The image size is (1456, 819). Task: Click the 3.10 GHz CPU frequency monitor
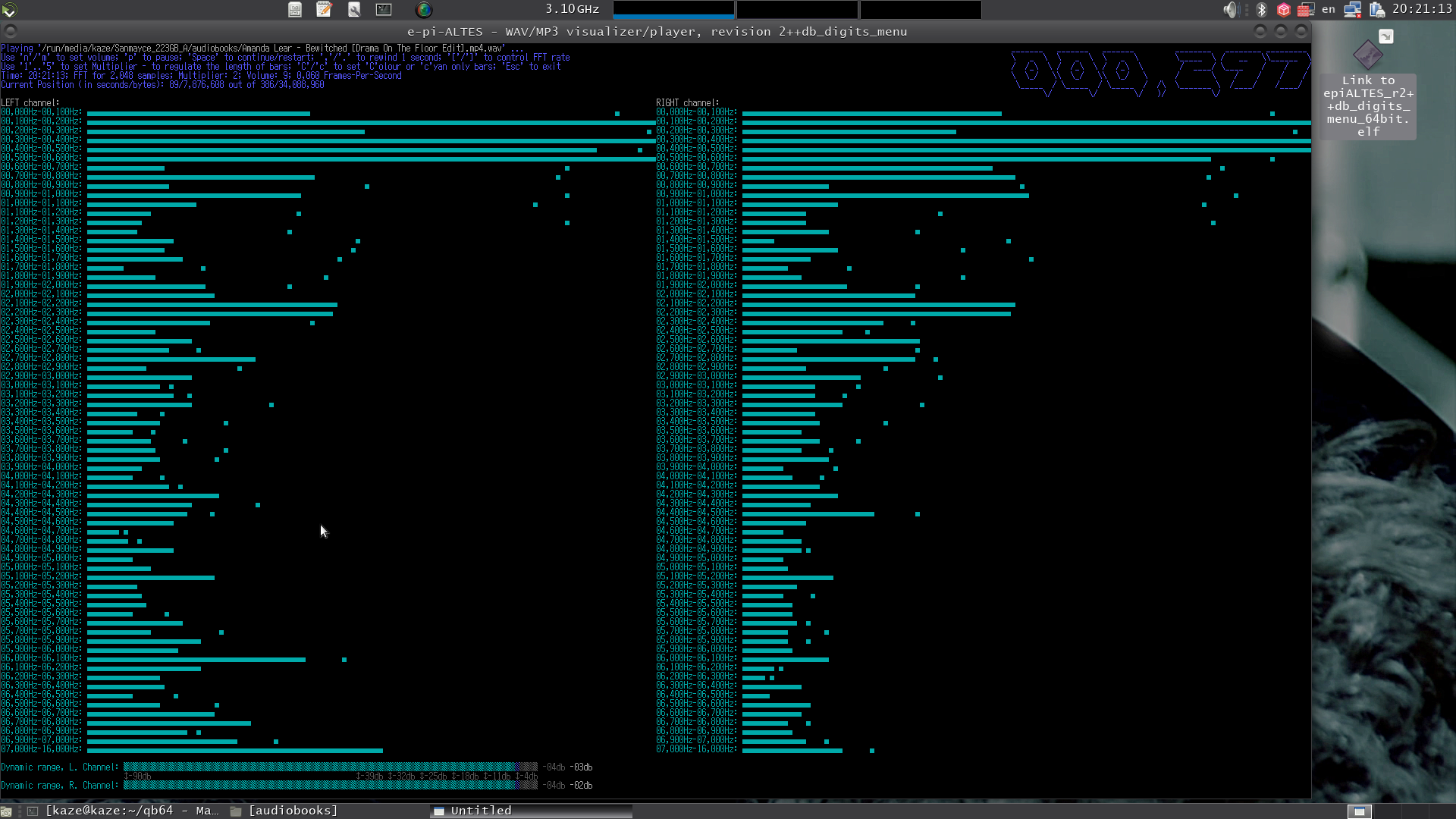pyautogui.click(x=572, y=9)
